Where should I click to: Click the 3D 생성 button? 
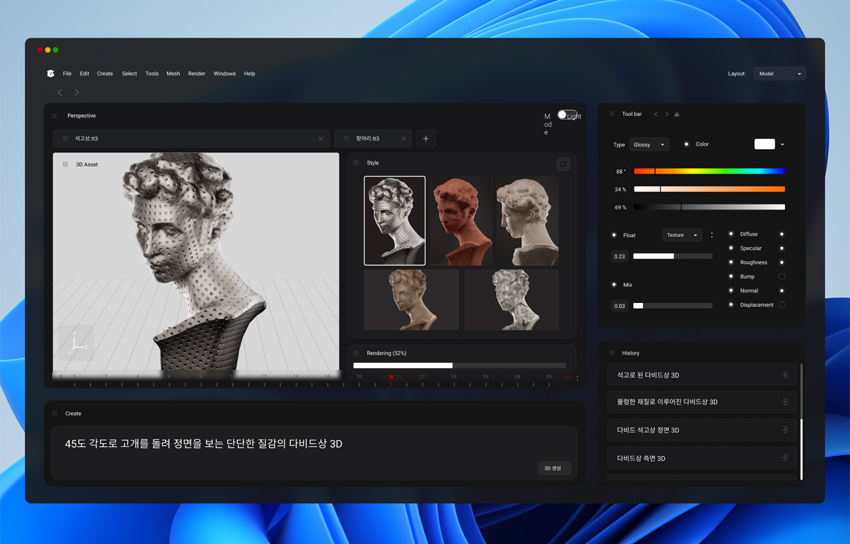(554, 468)
